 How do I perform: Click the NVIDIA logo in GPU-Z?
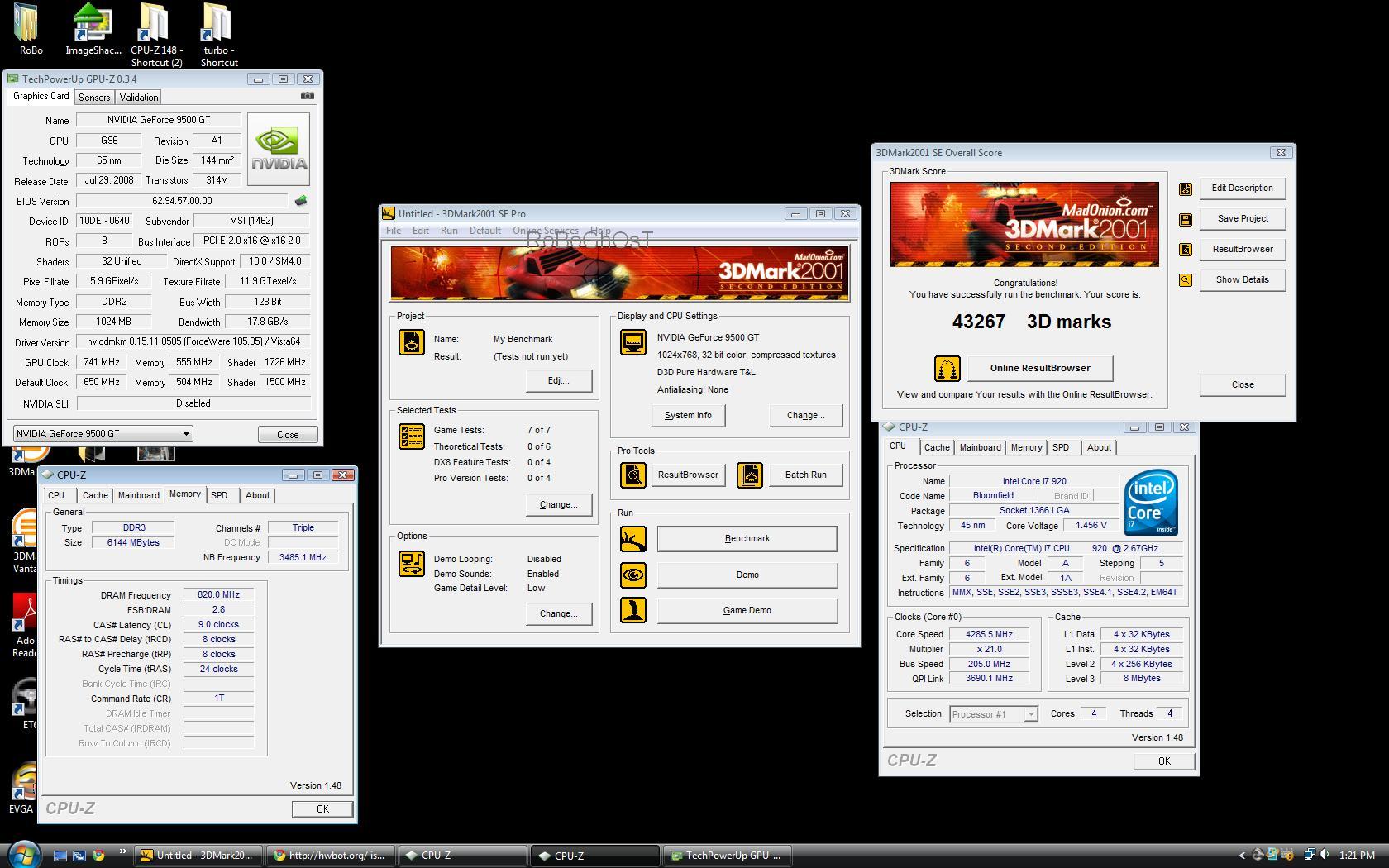pyautogui.click(x=279, y=150)
